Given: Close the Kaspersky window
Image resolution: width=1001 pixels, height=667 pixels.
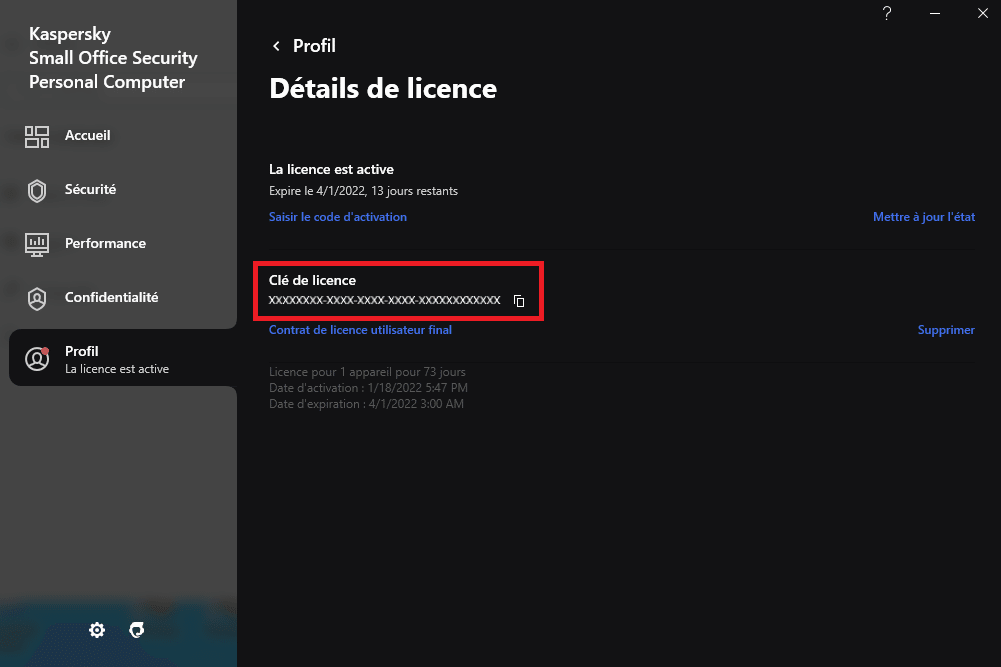Looking at the screenshot, I should [983, 13].
